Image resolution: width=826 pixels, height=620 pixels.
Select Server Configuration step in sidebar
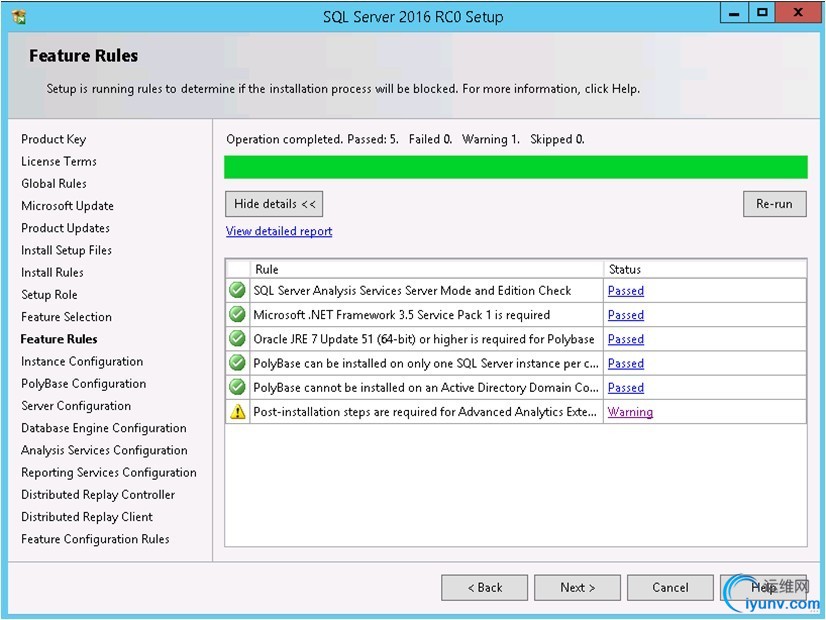pyautogui.click(x=76, y=406)
